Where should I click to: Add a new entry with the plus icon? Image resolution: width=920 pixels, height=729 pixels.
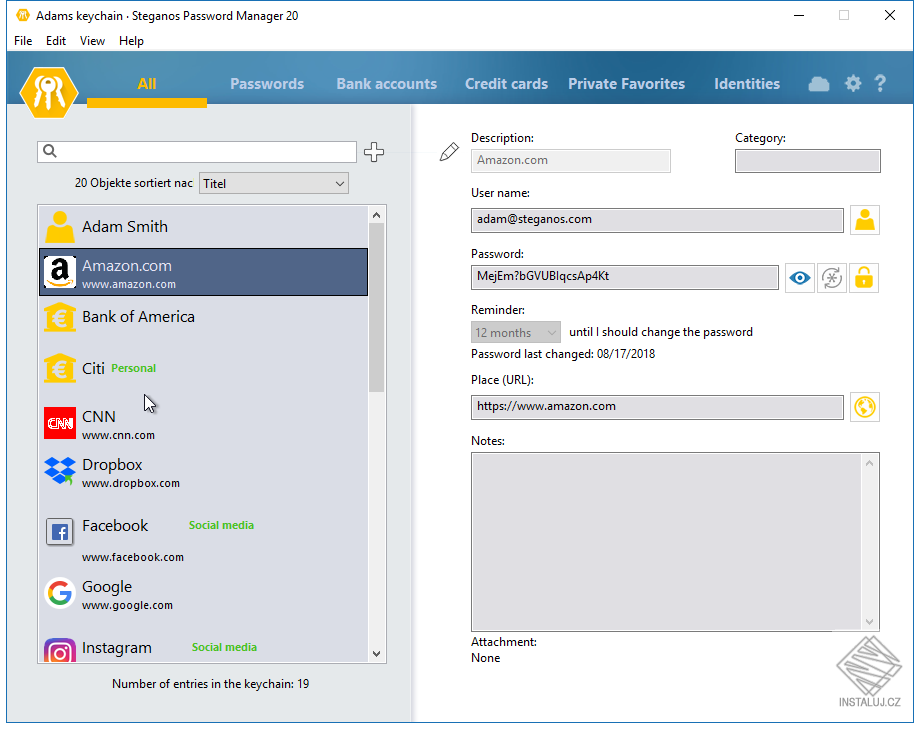point(373,152)
